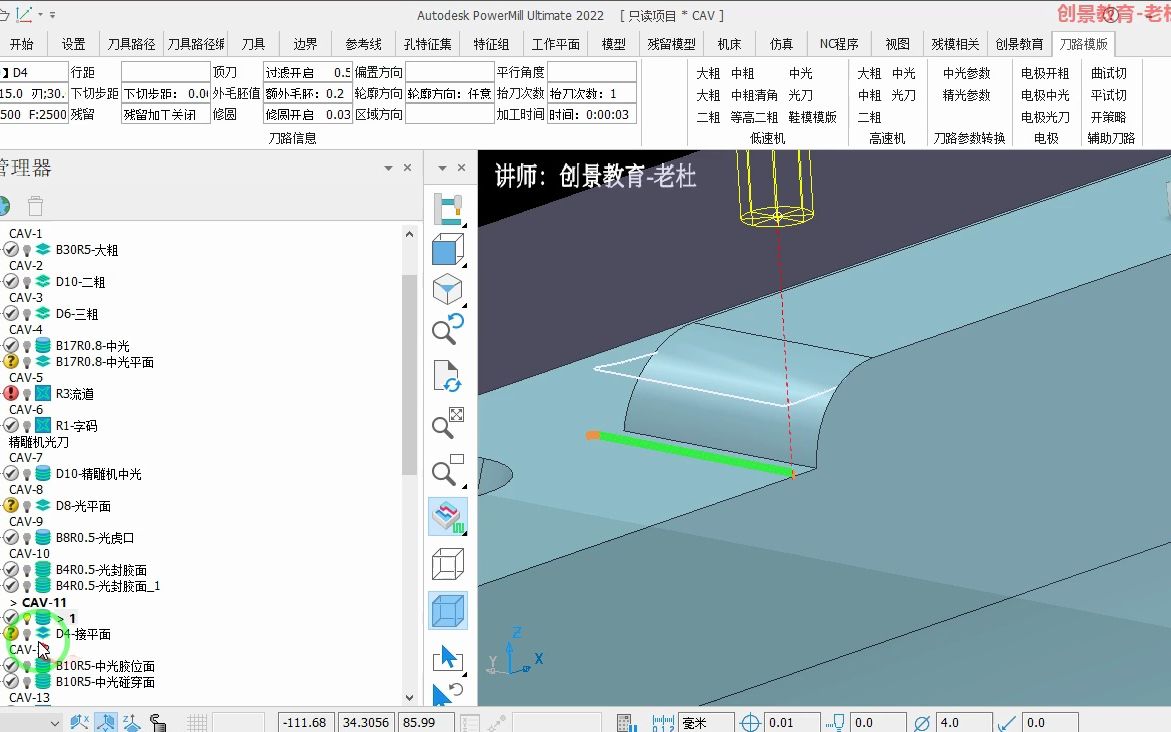Viewport: 1171px width, 732px height.
Task: Switch to wireframe cube view
Action: (x=448, y=564)
